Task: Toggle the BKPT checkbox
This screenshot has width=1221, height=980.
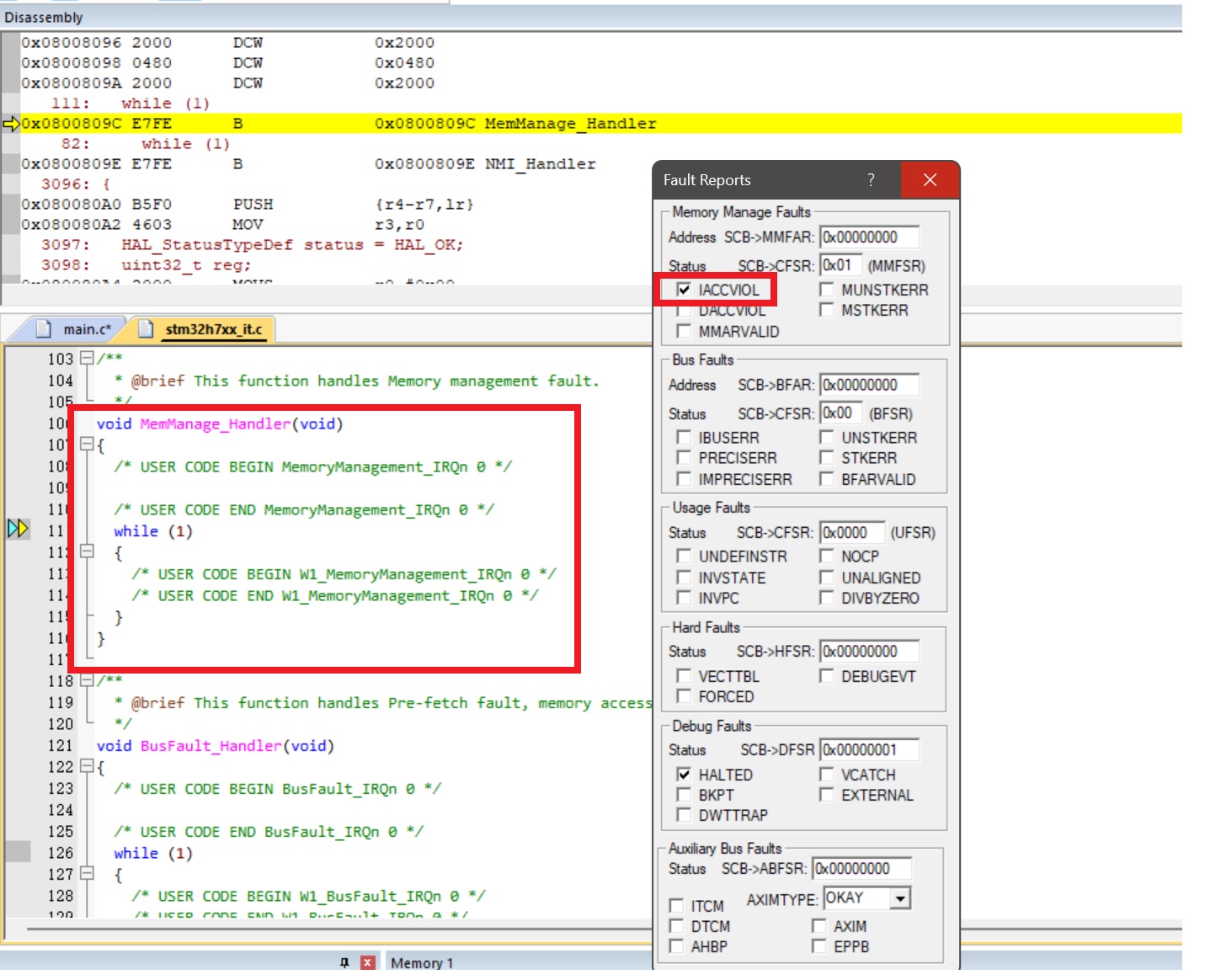Action: [684, 795]
